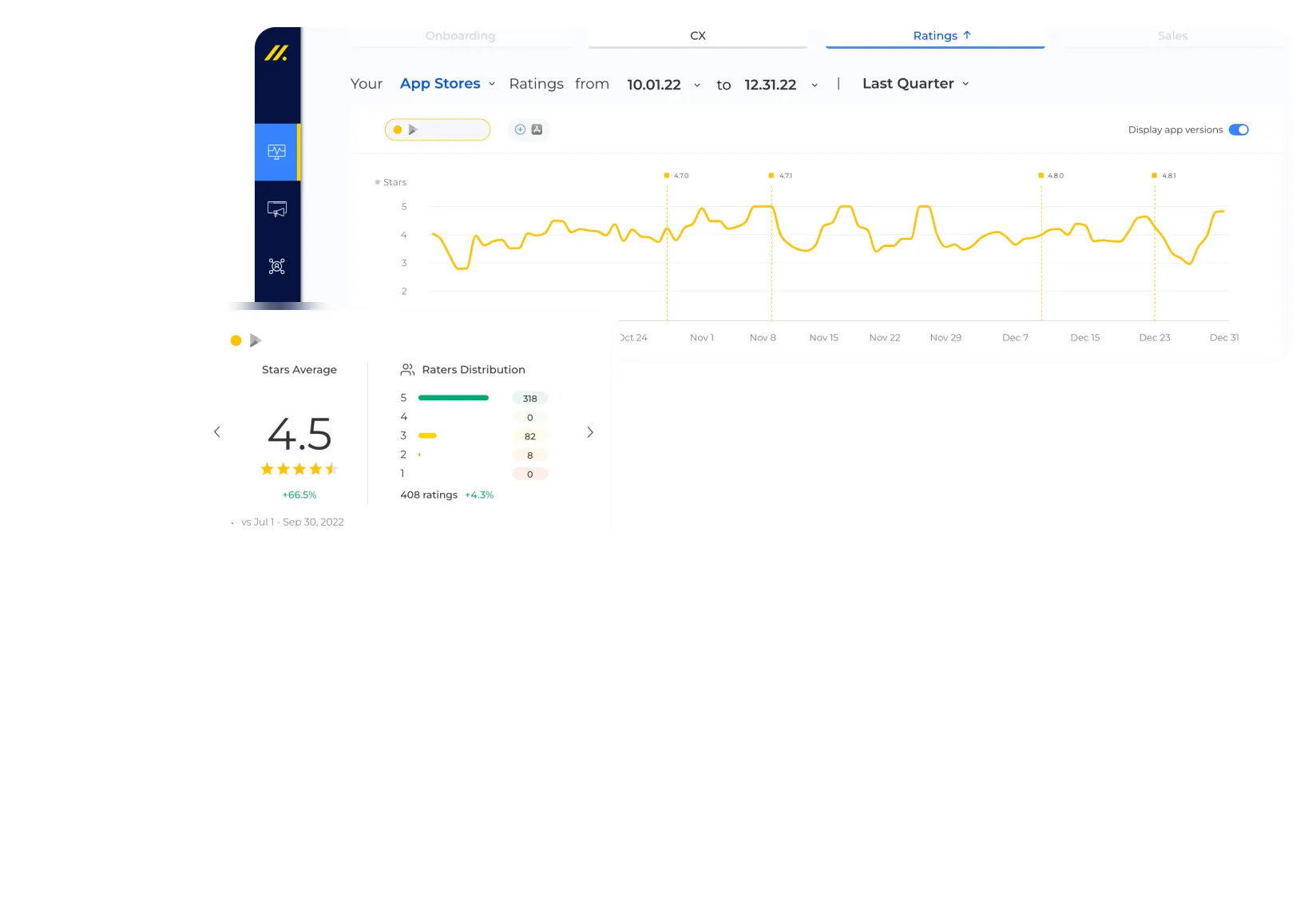Click the 4.5 stars average value
Viewport: 1316px width, 914px height.
299,435
